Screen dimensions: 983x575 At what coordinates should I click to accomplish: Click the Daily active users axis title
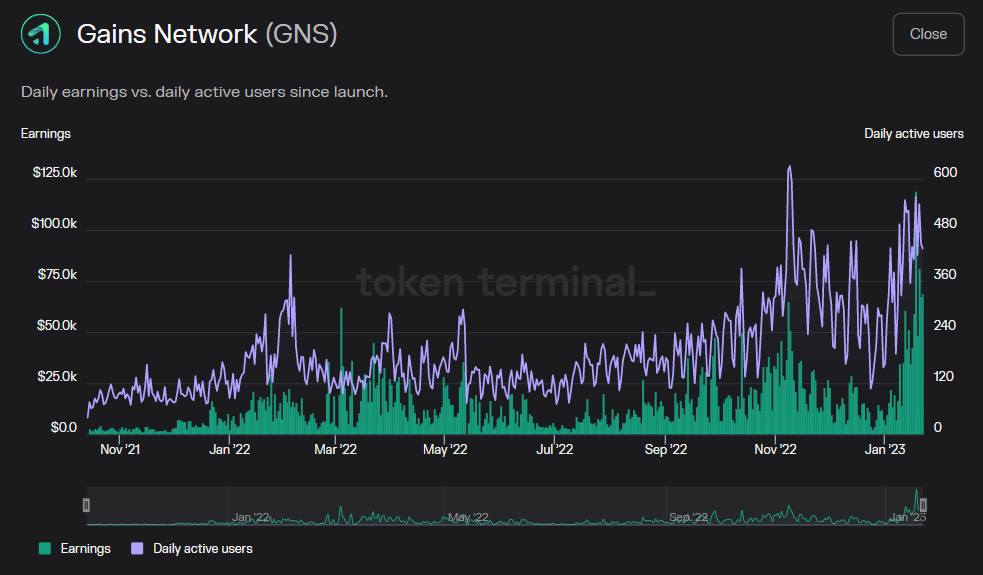pyautogui.click(x=913, y=134)
